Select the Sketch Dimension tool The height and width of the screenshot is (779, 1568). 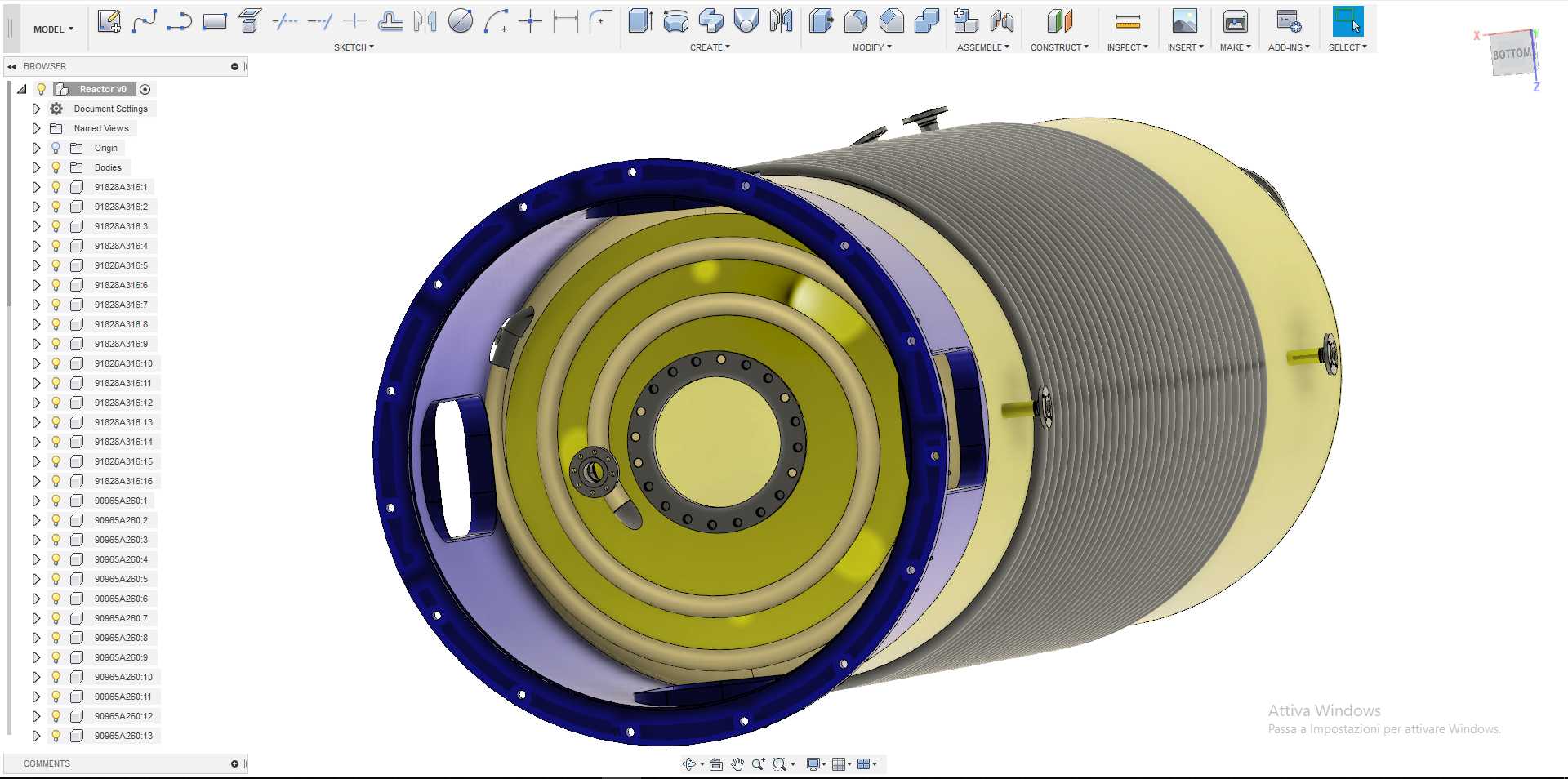pos(565,21)
